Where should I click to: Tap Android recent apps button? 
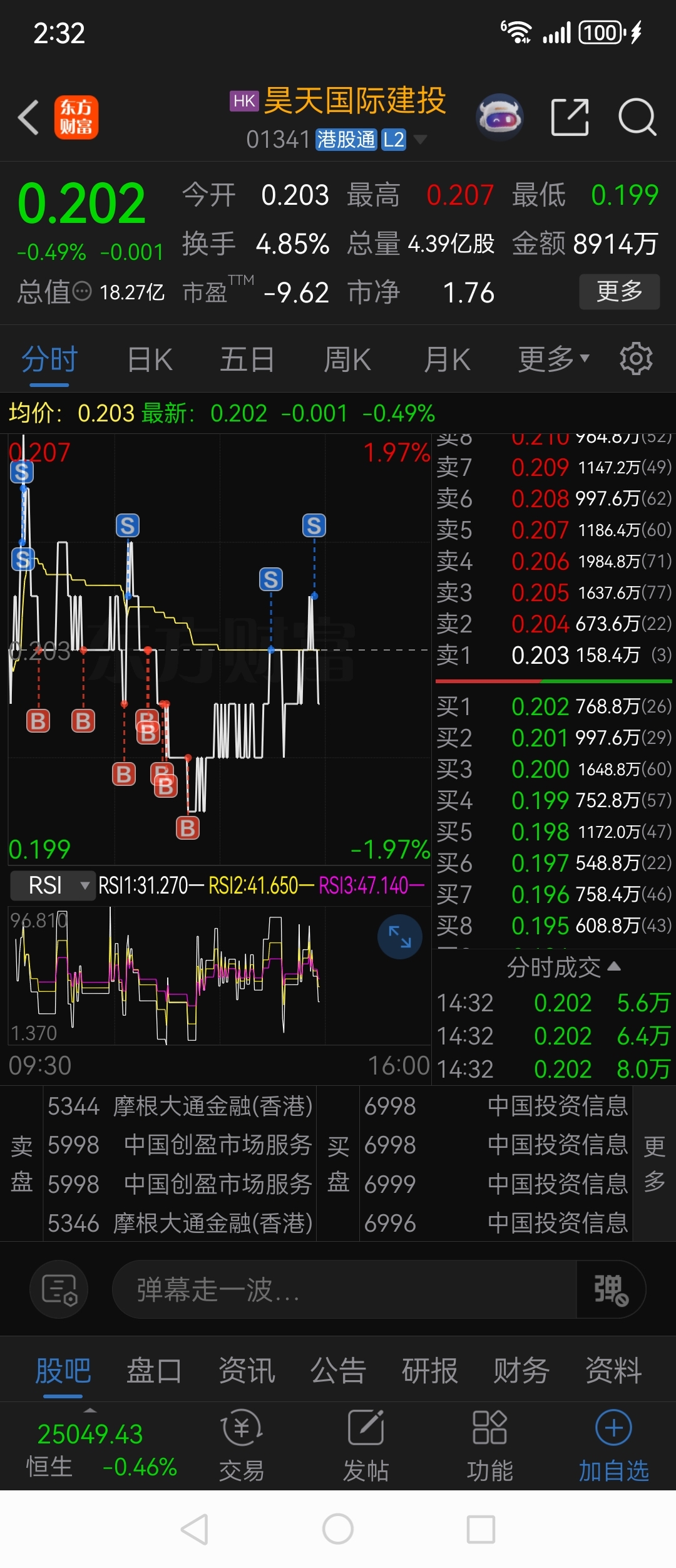click(481, 1530)
